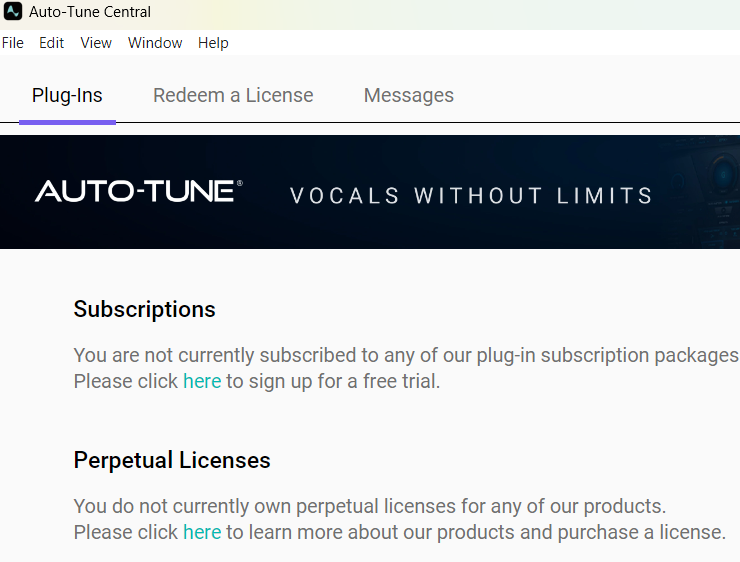Switch to the Redeem a License tab
The height and width of the screenshot is (562, 740).
click(233, 96)
